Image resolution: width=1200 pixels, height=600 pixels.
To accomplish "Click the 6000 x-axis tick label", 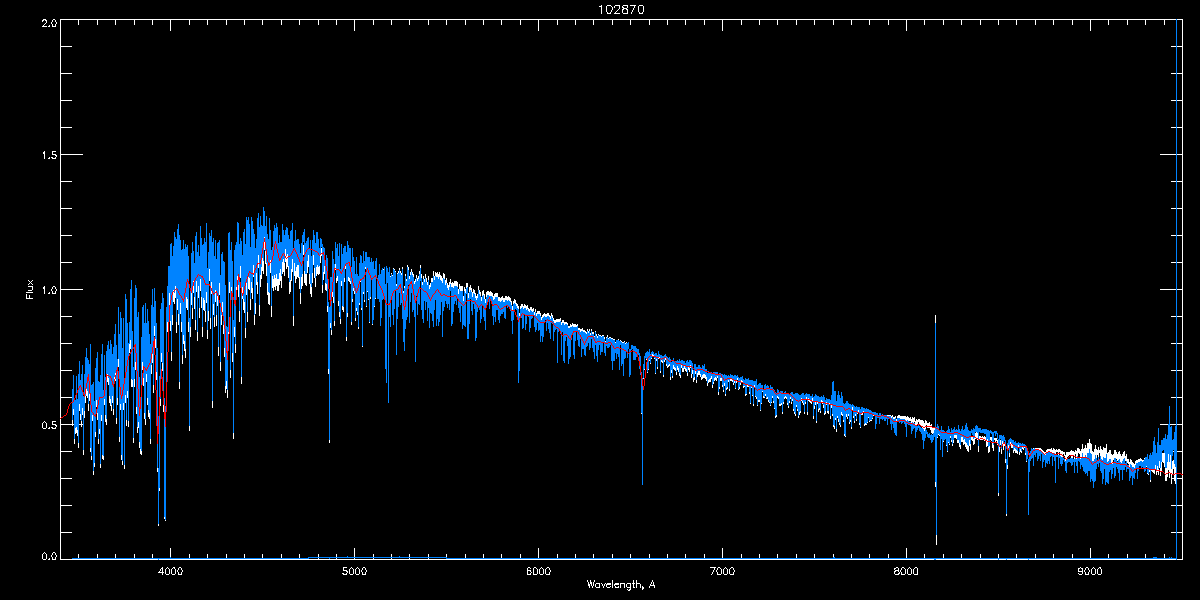I will click(x=538, y=571).
